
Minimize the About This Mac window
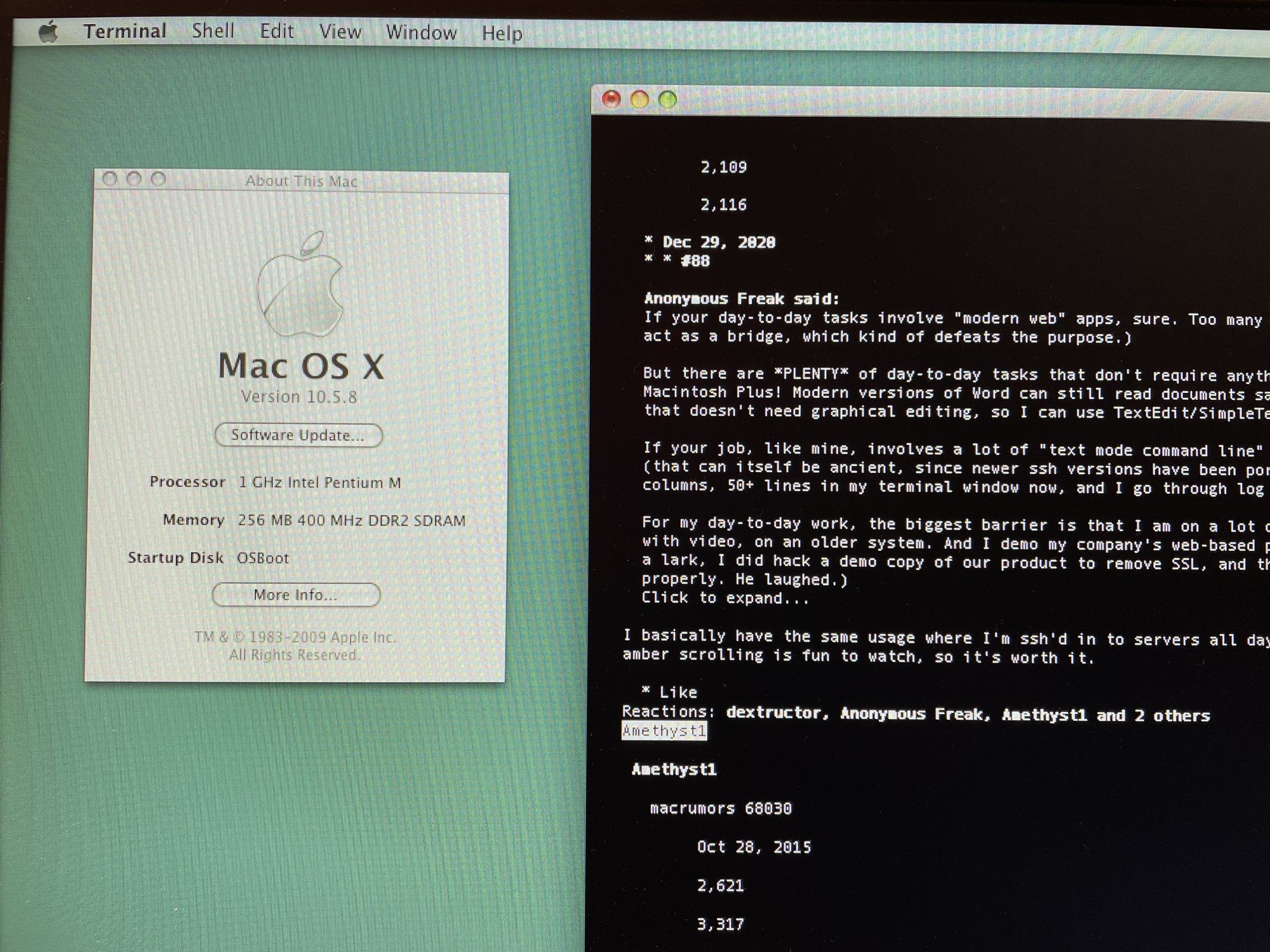134,179
